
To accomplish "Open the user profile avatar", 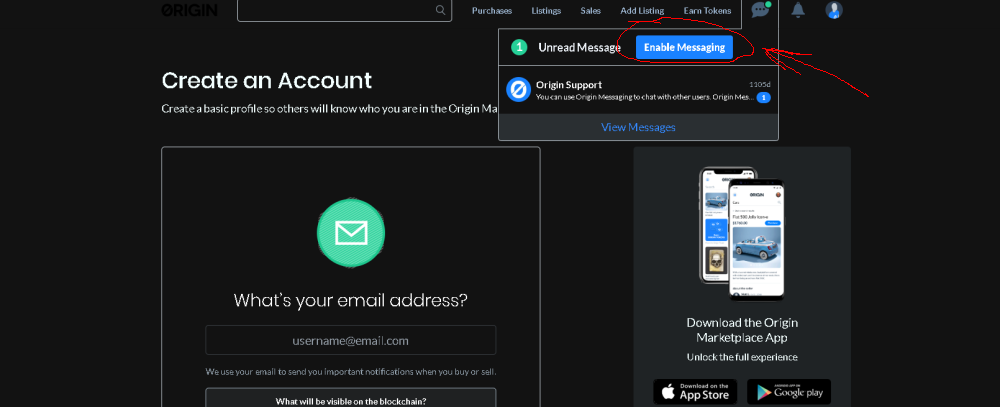I will point(834,10).
